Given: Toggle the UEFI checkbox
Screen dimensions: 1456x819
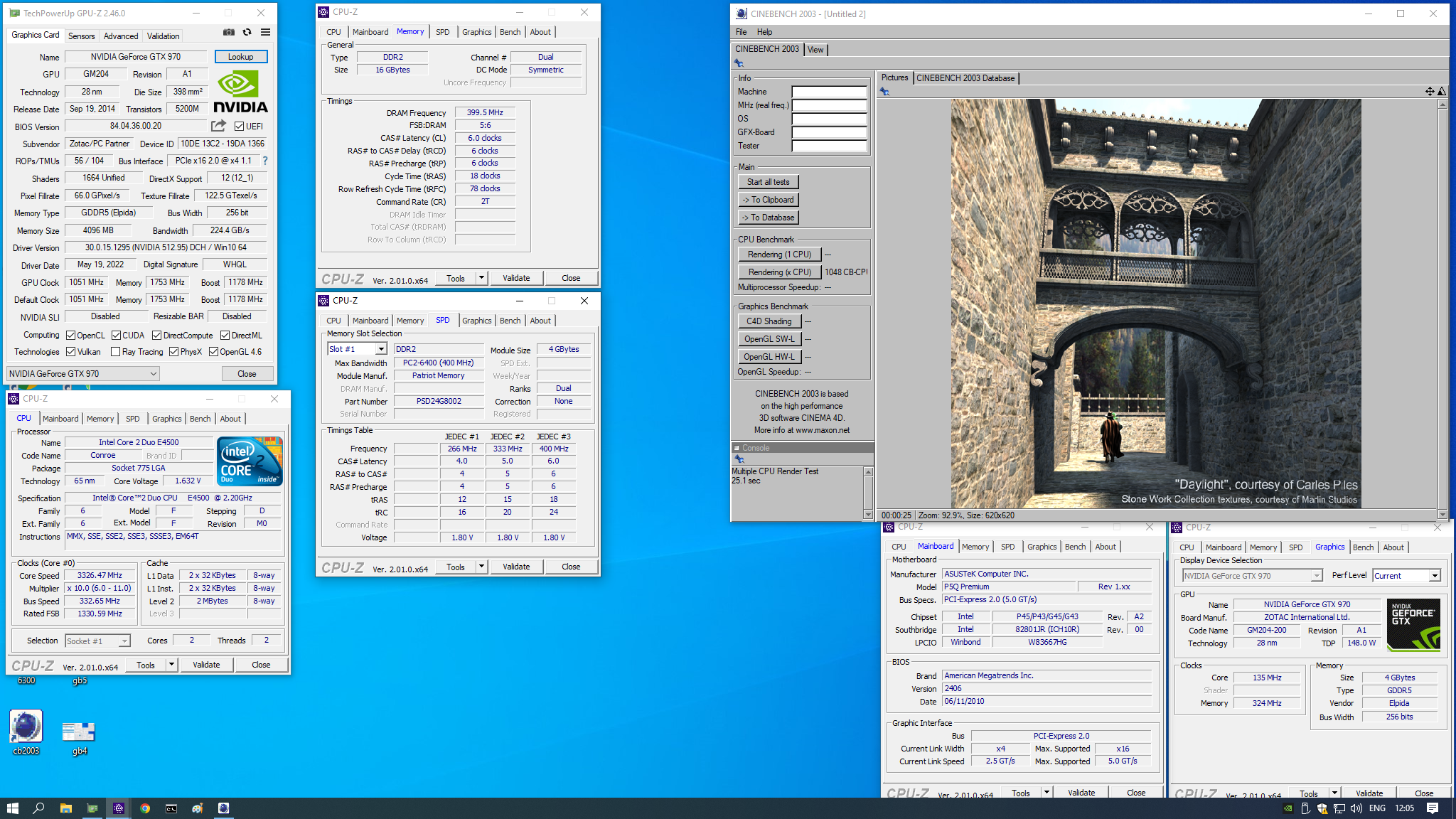Looking at the screenshot, I should coord(239,127).
